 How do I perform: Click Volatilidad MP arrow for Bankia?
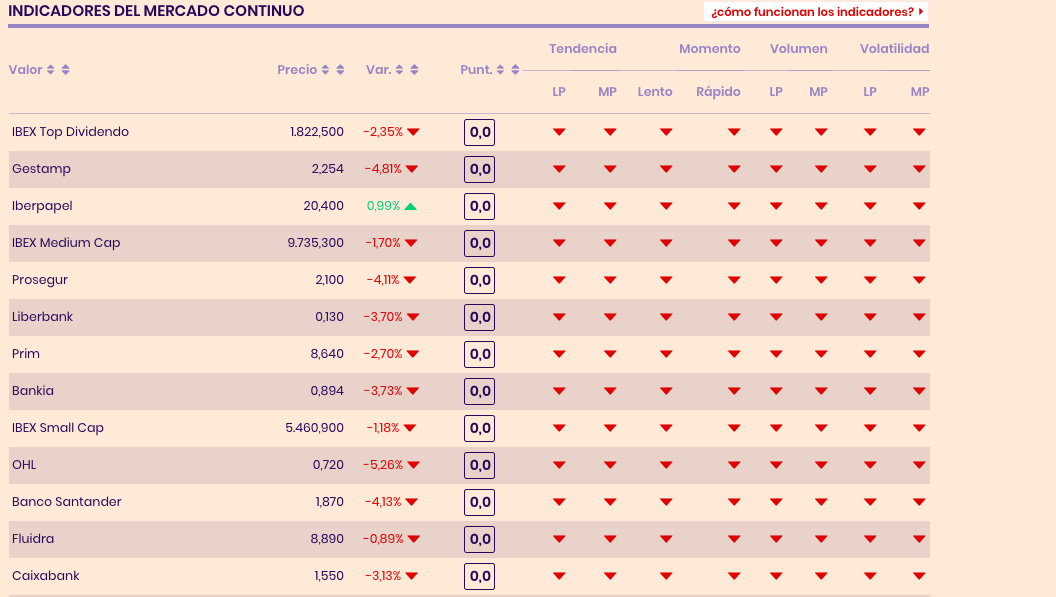[919, 391]
